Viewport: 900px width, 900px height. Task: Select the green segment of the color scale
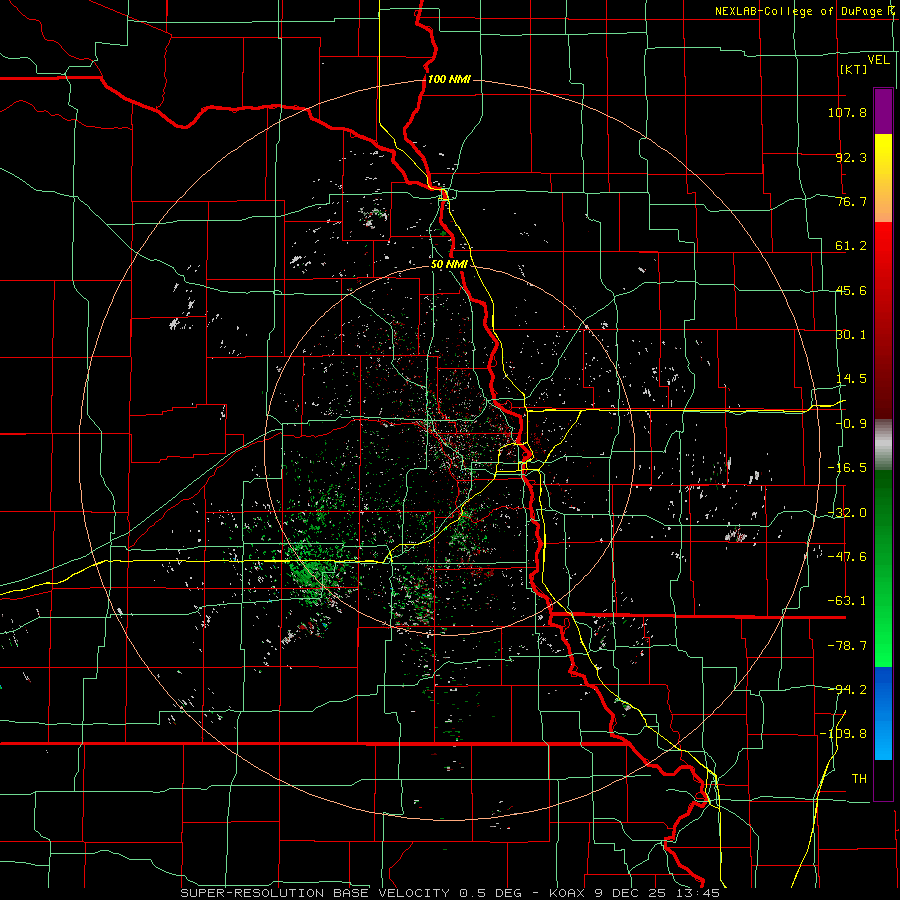point(883,568)
